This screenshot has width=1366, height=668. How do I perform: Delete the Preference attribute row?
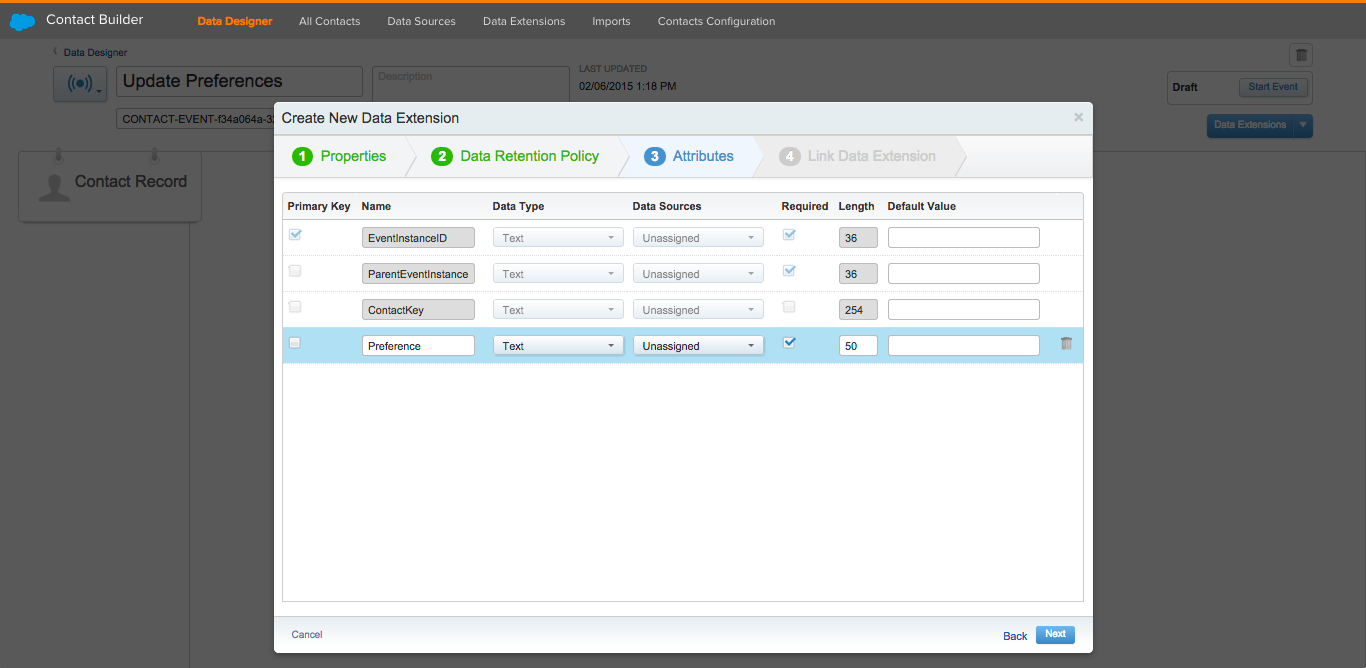(x=1066, y=344)
